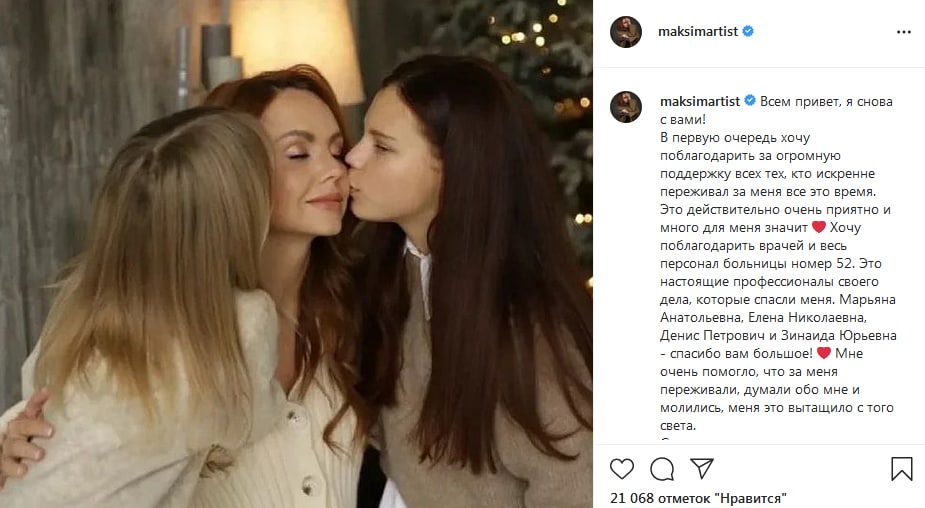Screen dimensions: 925x508
Task: Click the verified badge in the caption
Action: (750, 101)
